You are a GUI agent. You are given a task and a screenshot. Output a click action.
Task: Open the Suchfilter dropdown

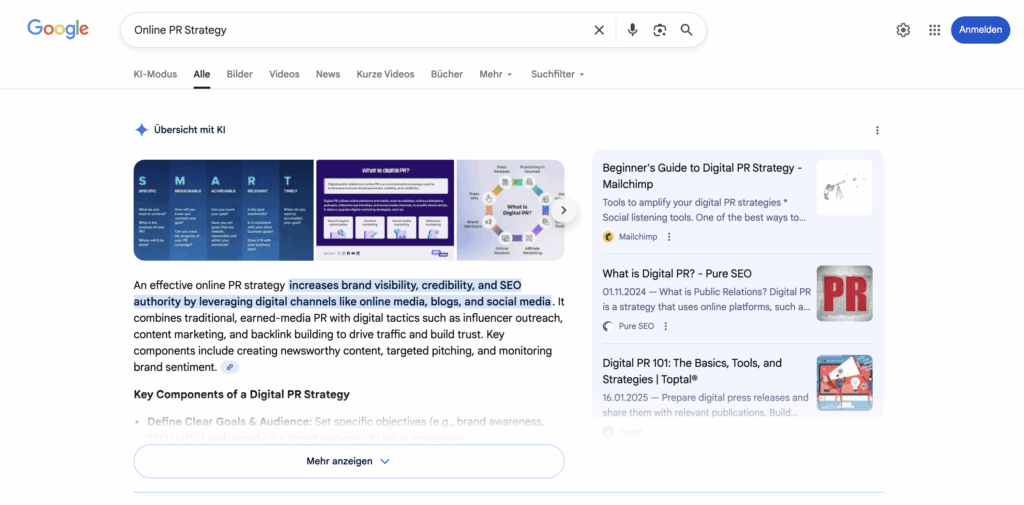(x=557, y=74)
